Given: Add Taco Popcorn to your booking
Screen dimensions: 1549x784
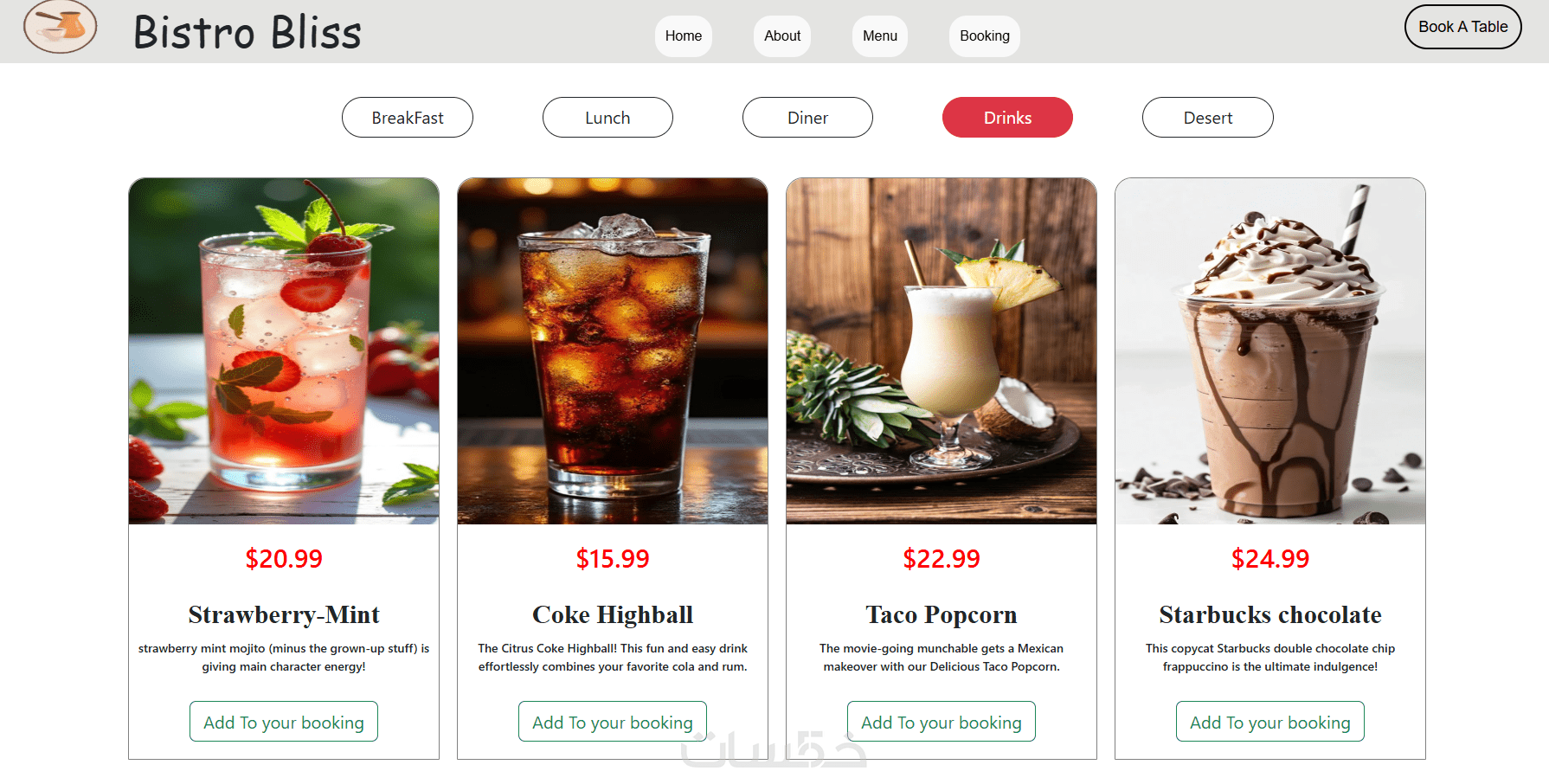Looking at the screenshot, I should [x=942, y=722].
